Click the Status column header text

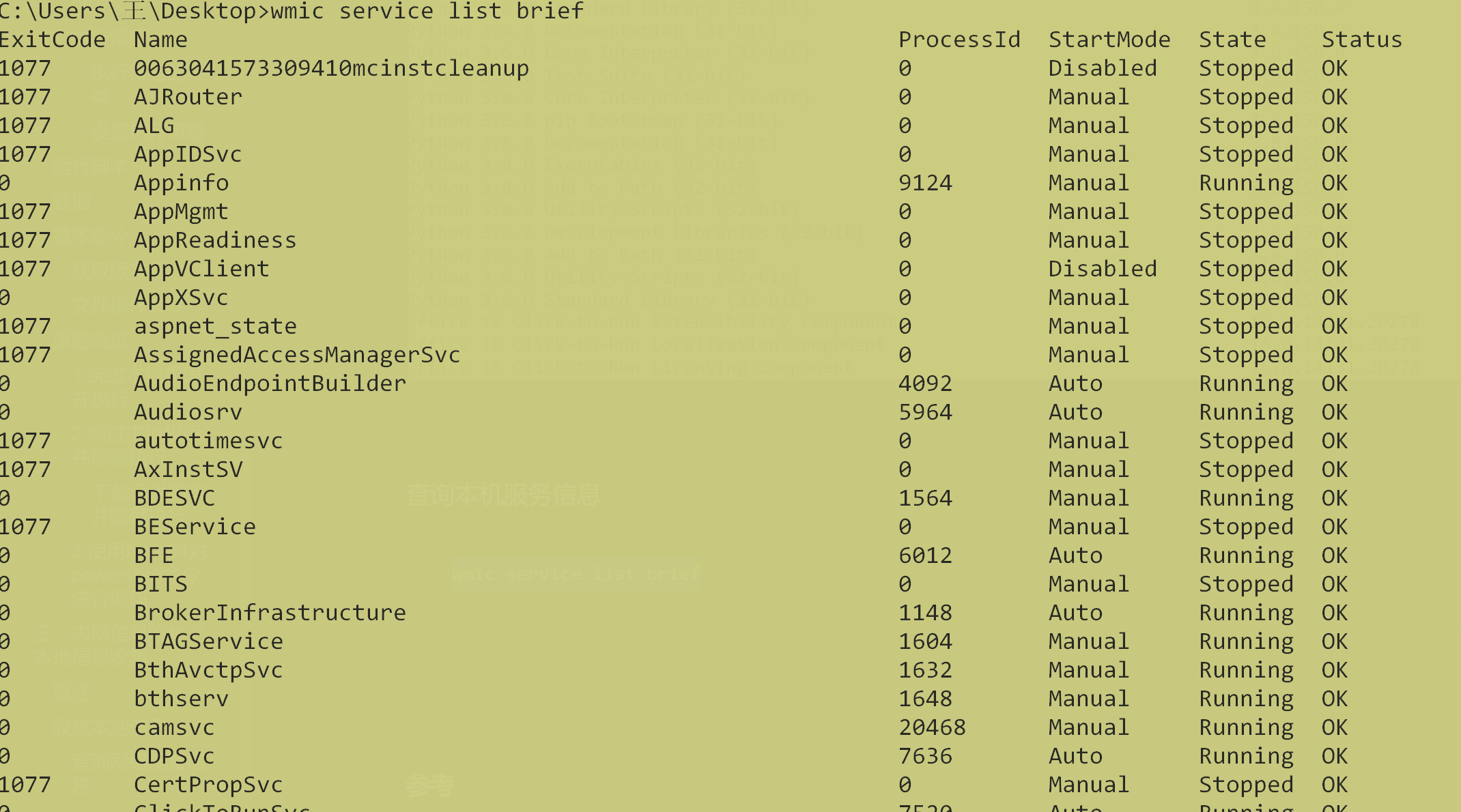pos(1361,40)
